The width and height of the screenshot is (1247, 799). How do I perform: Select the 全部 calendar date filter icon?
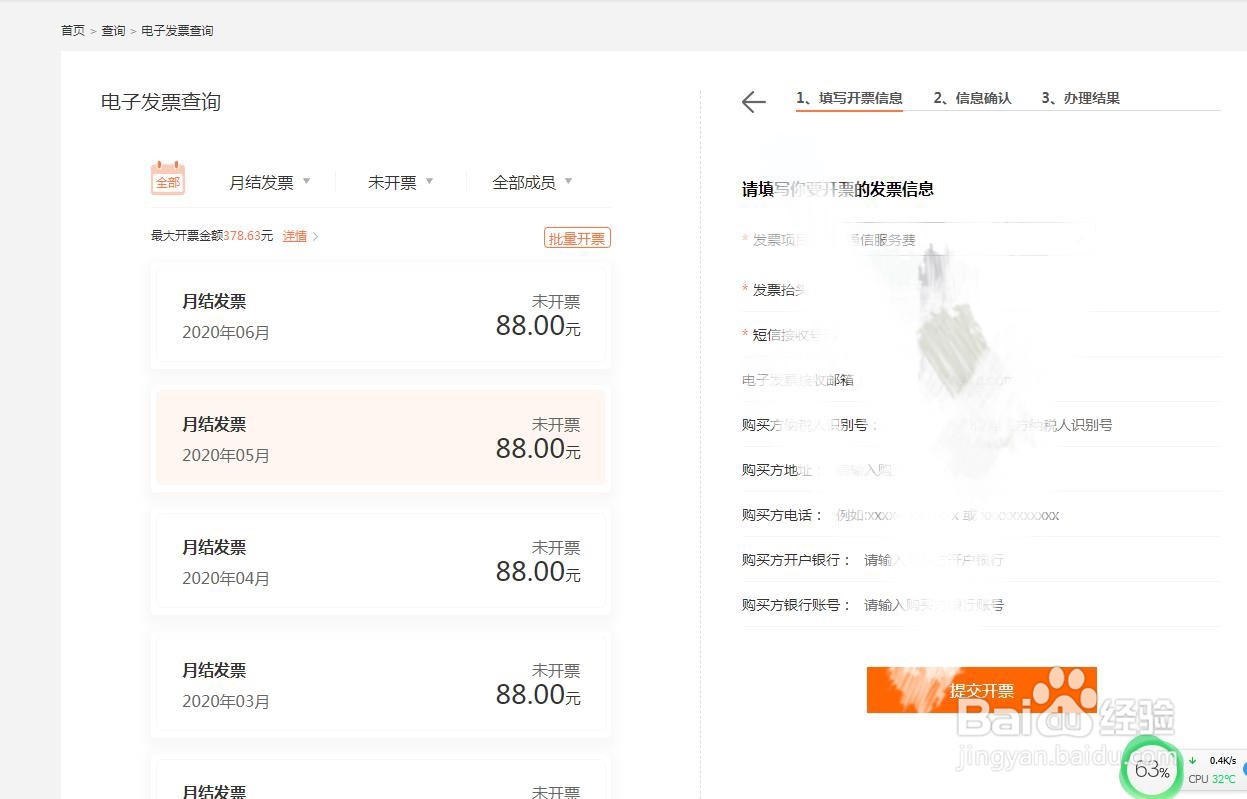[x=167, y=178]
